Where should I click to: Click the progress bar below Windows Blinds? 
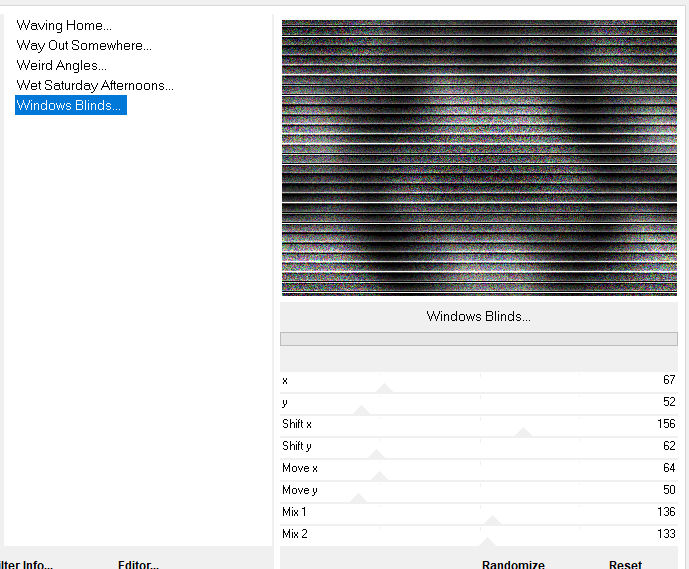[x=479, y=339]
